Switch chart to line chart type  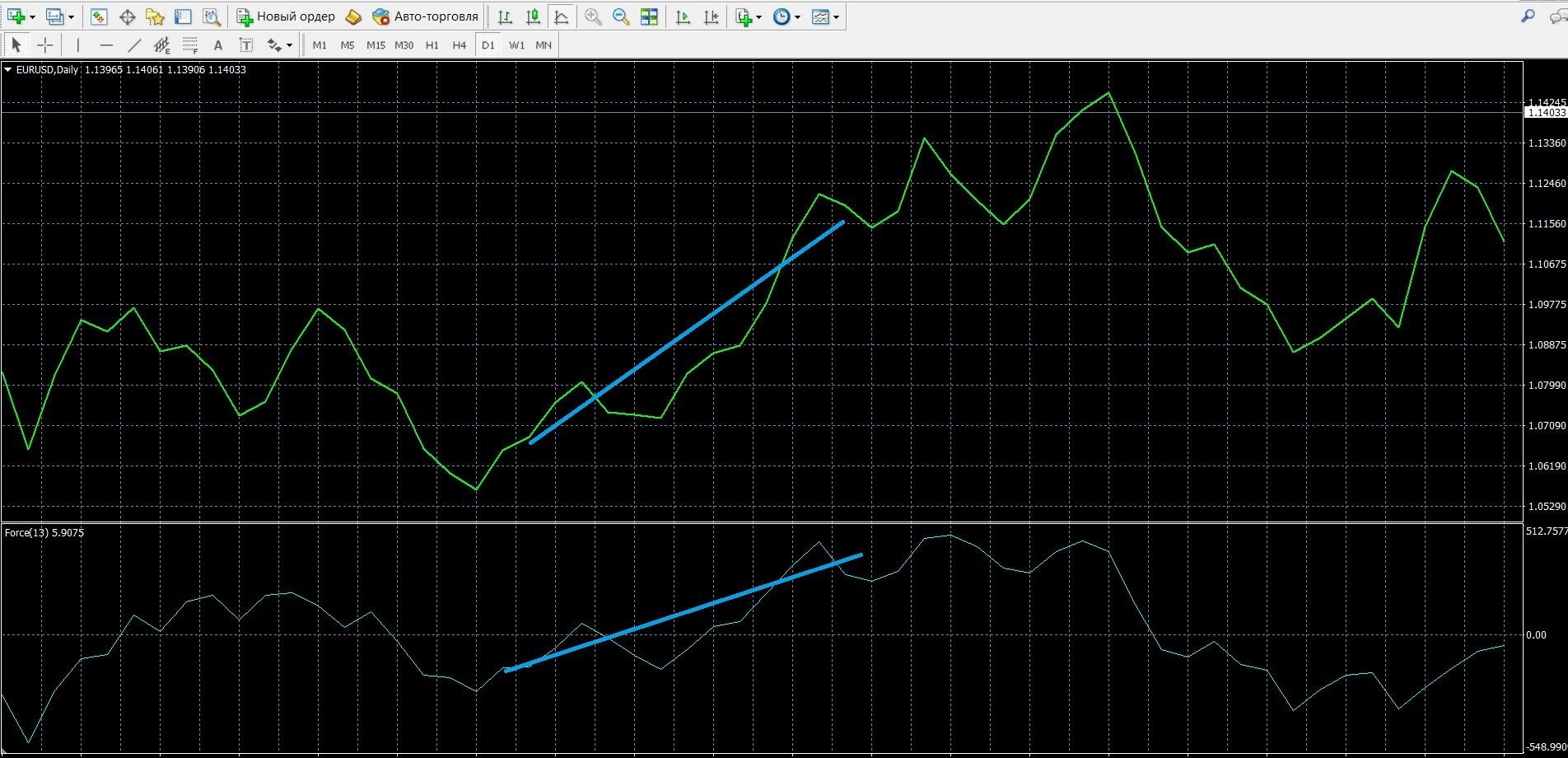(x=561, y=16)
